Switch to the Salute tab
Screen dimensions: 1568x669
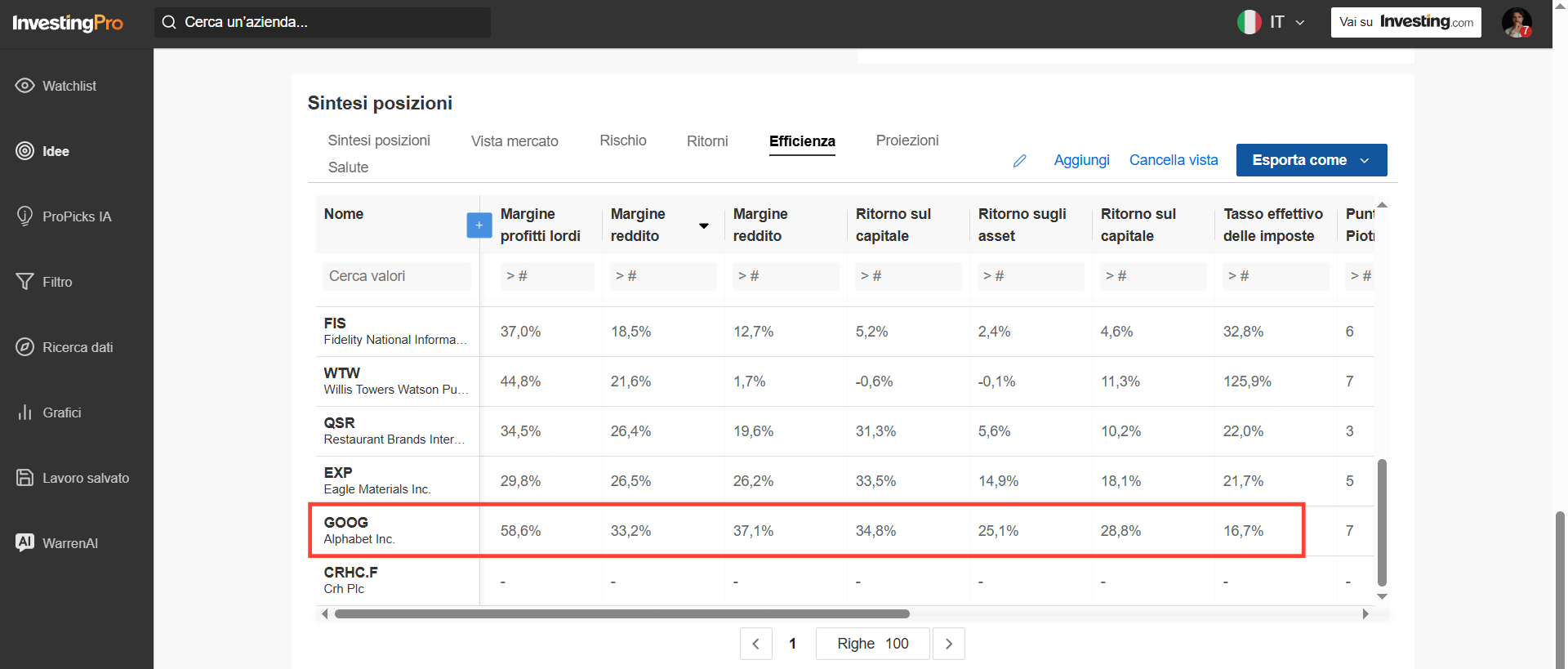pos(348,167)
